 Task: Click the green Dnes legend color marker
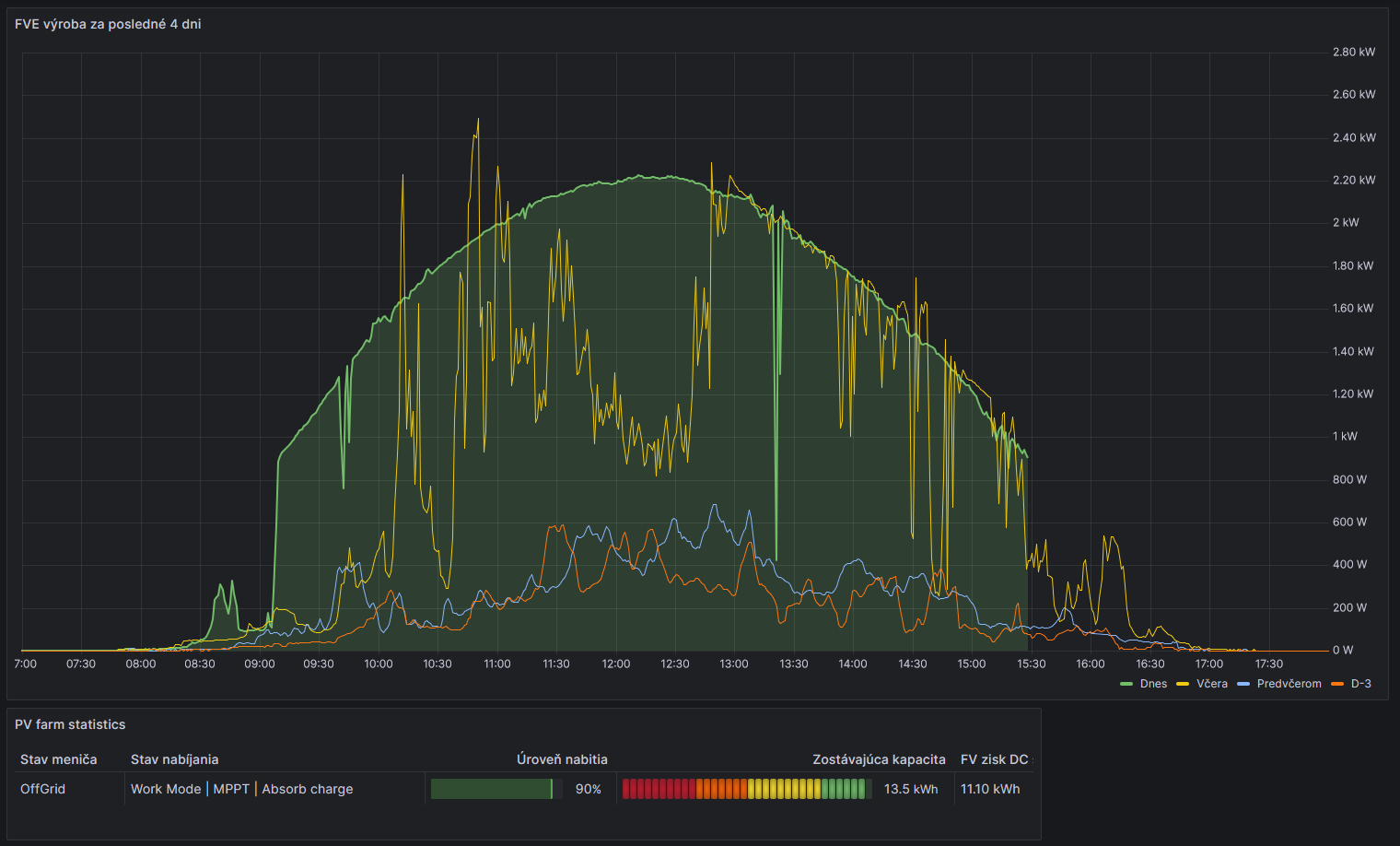pos(1126,684)
